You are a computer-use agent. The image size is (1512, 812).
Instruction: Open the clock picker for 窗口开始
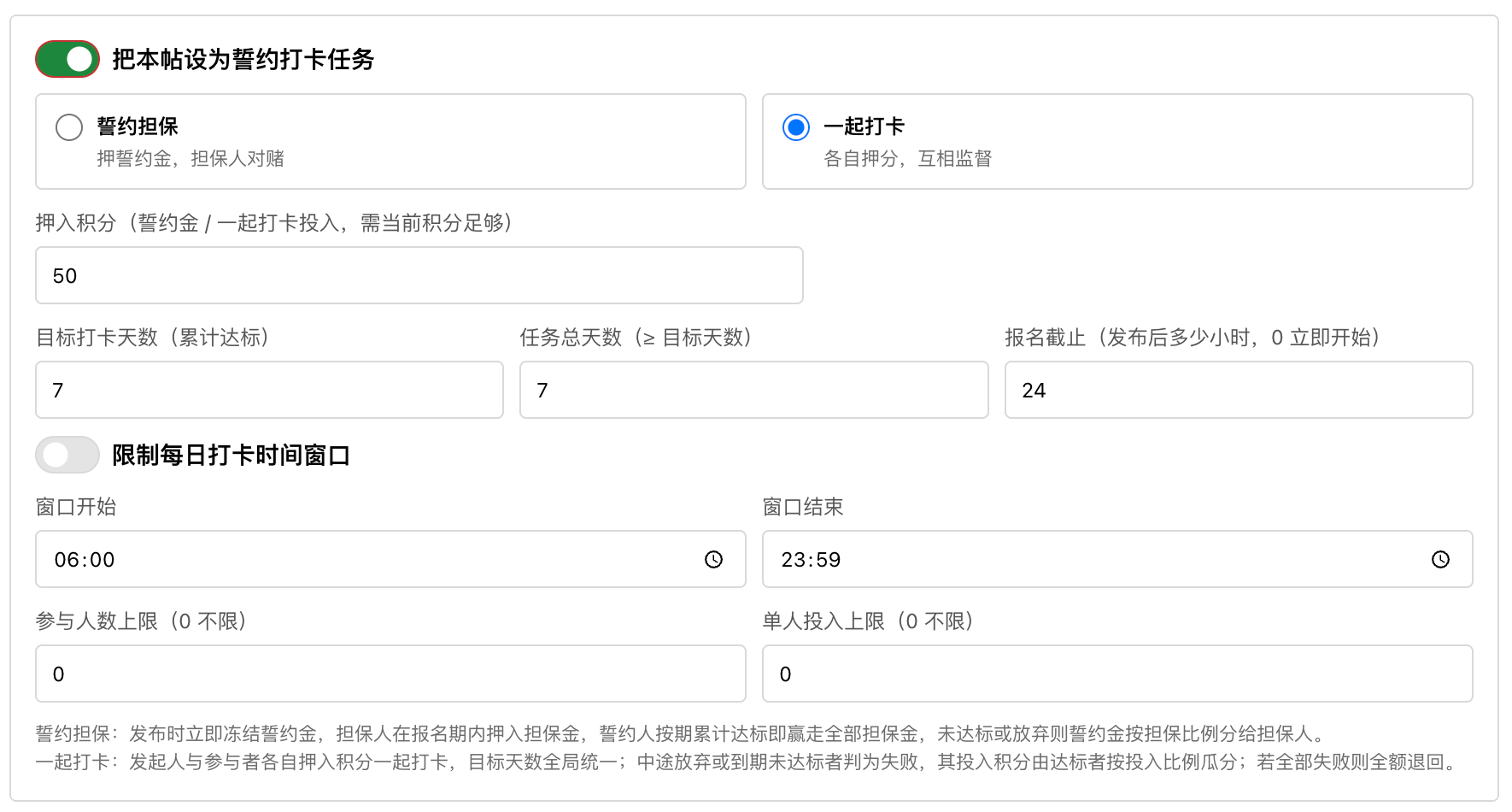tap(713, 559)
